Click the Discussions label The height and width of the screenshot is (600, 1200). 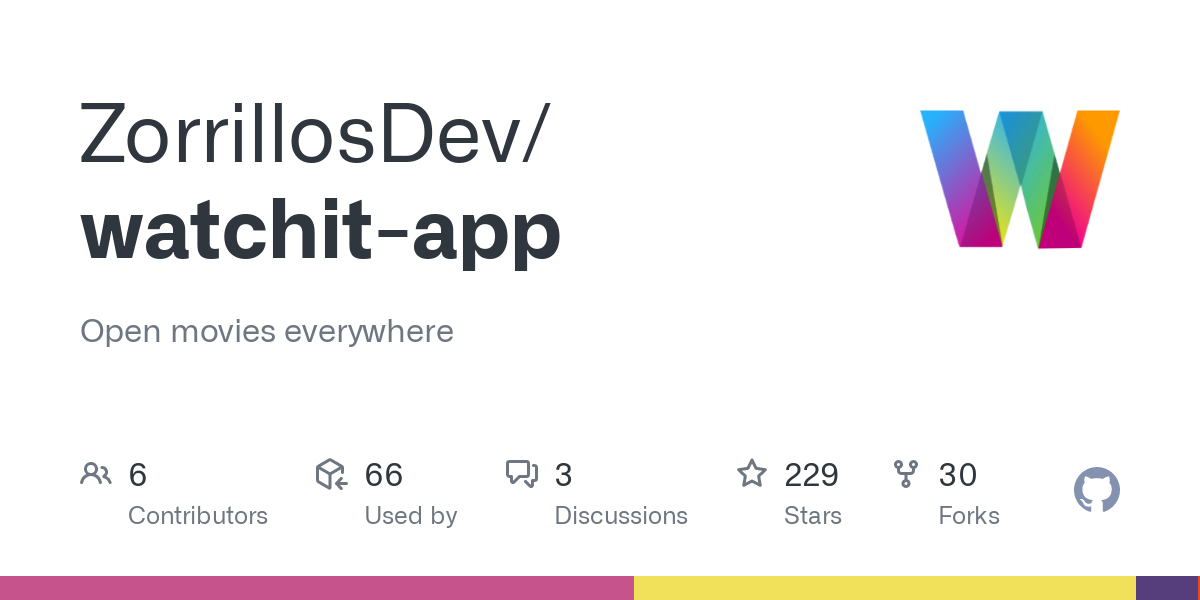tap(621, 516)
